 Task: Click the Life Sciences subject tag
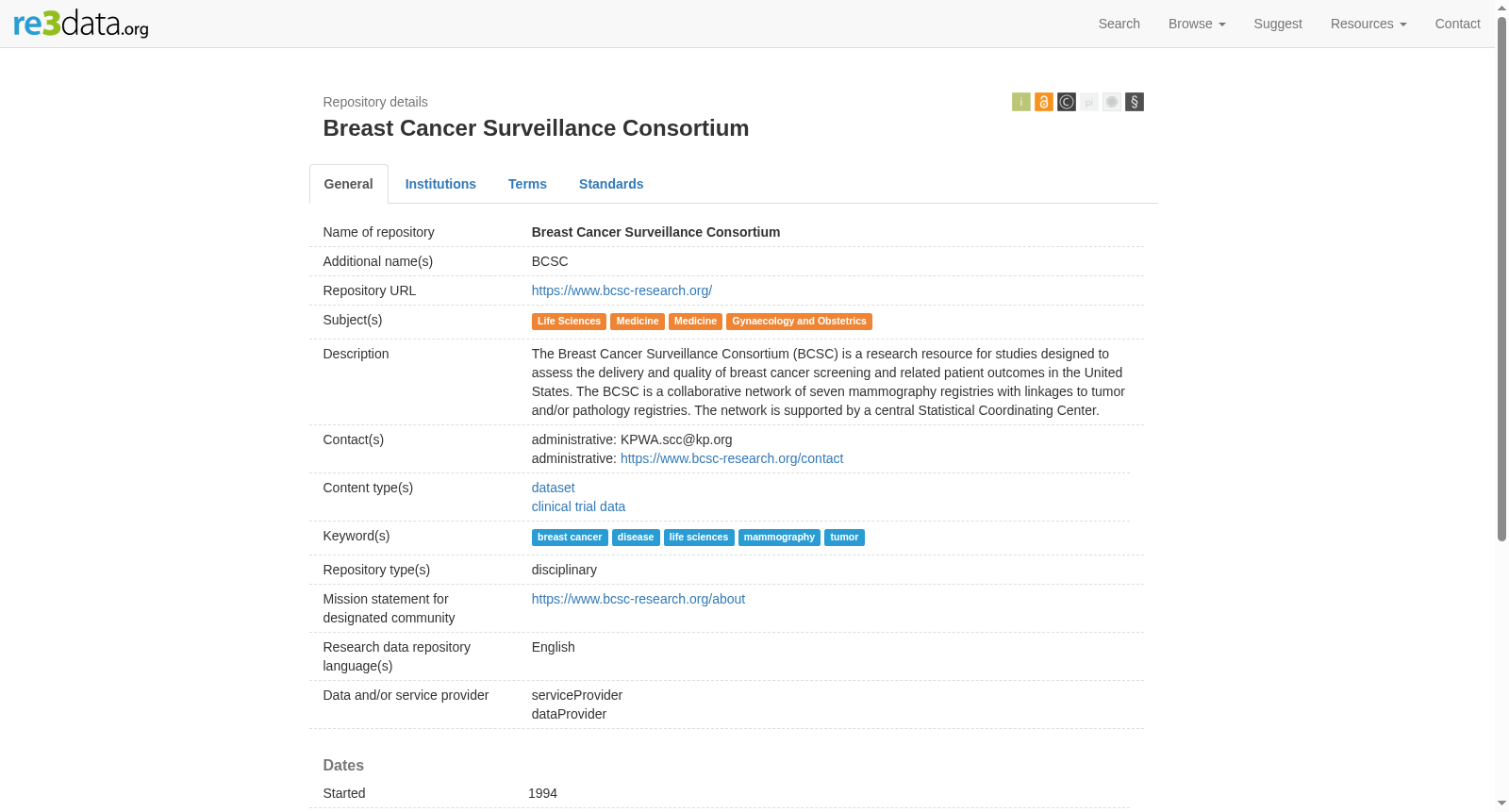tap(569, 322)
